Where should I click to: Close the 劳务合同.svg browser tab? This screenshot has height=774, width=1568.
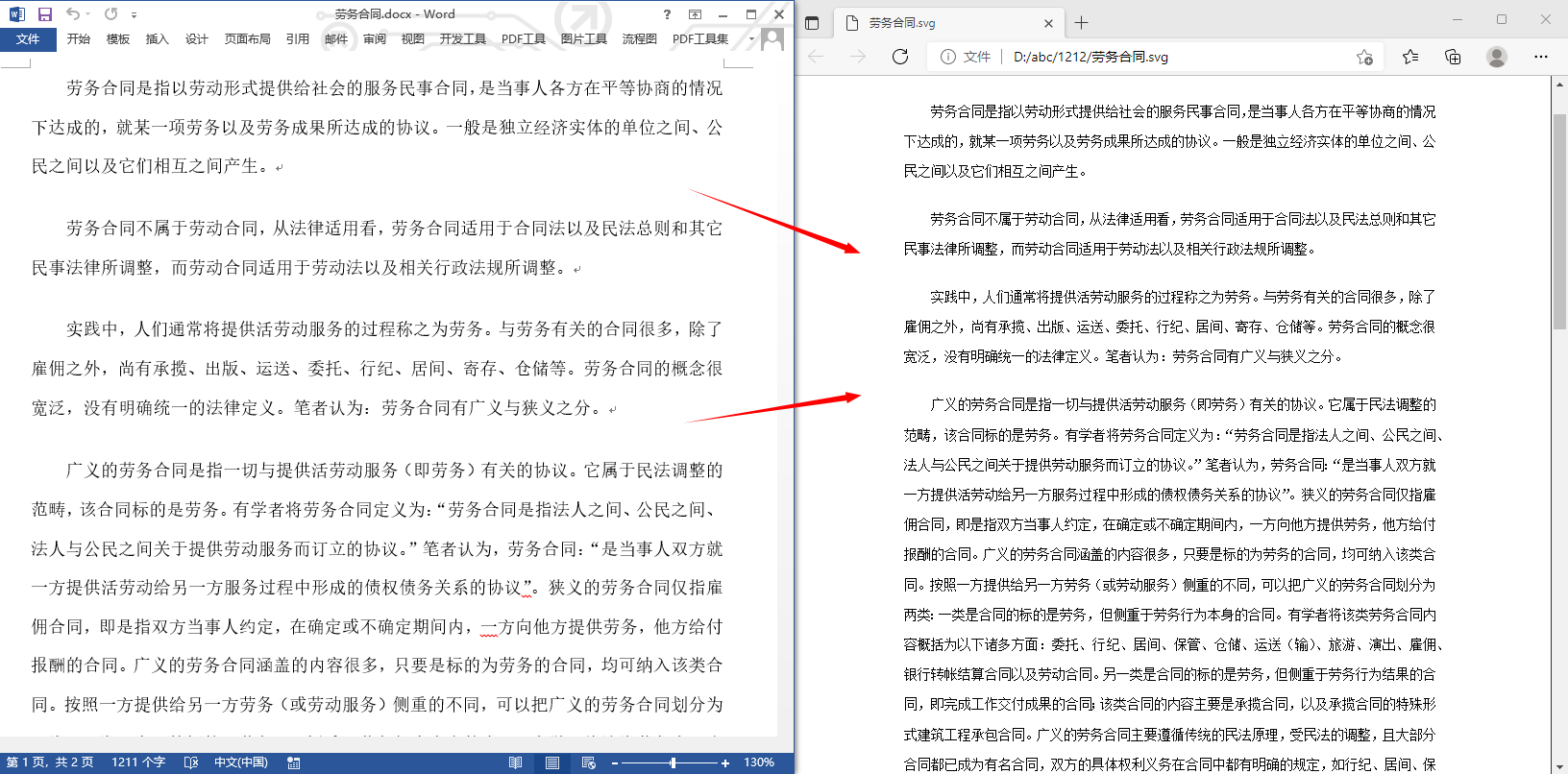1048,23
